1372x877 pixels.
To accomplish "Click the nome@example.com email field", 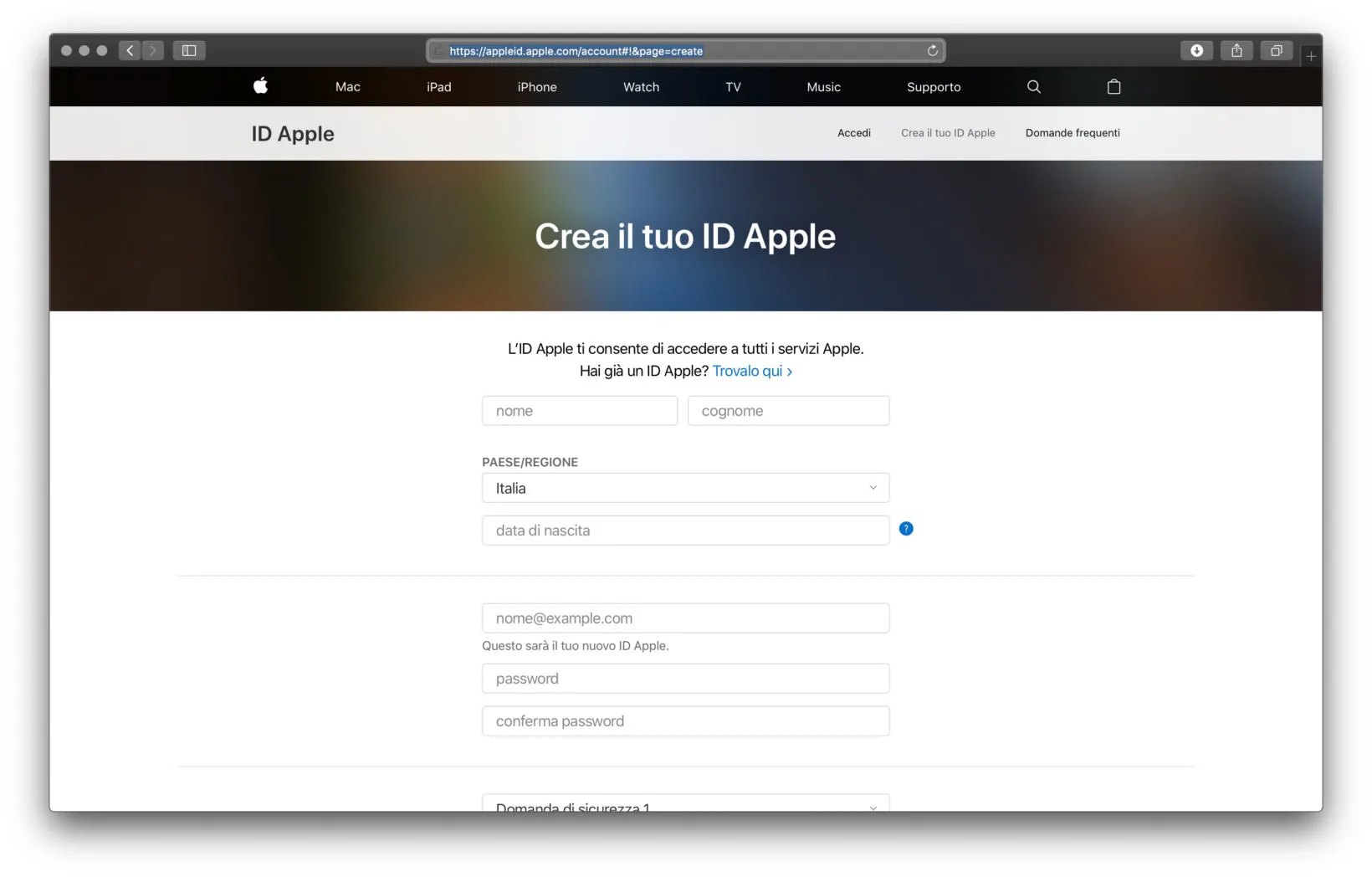I will pyautogui.click(x=685, y=618).
